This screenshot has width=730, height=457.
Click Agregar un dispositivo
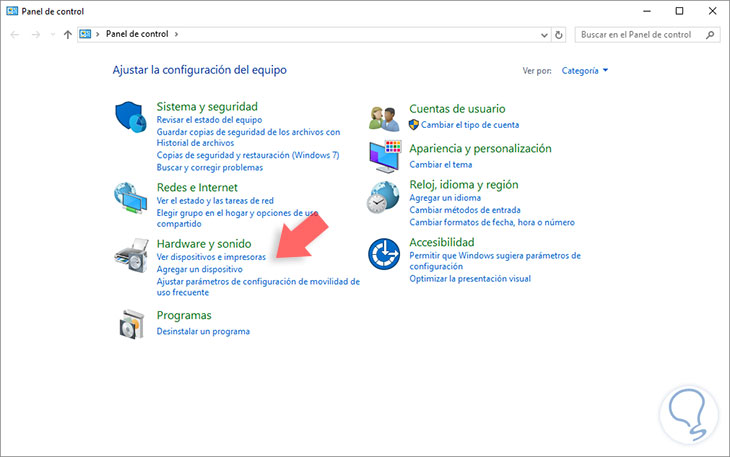(x=199, y=269)
